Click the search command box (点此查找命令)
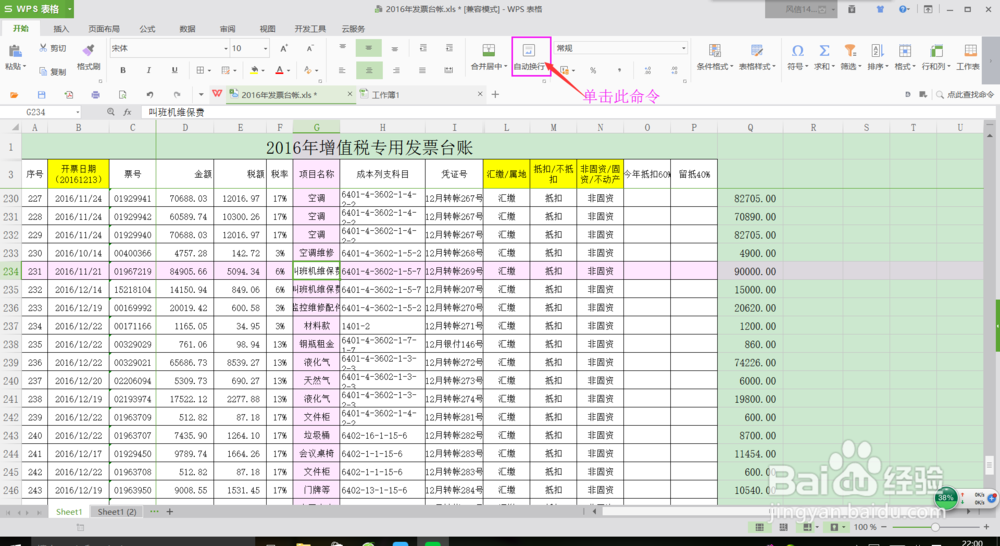1000x546 pixels. (965, 94)
